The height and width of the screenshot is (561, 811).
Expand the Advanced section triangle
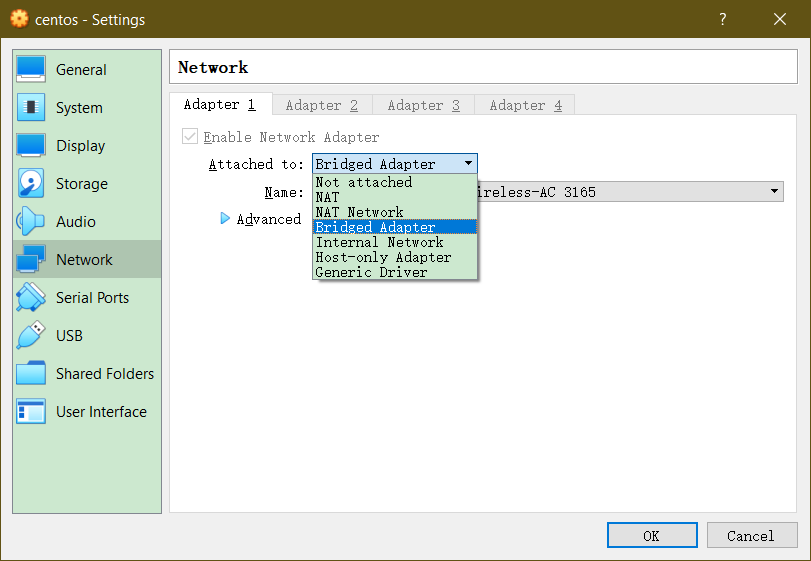225,219
